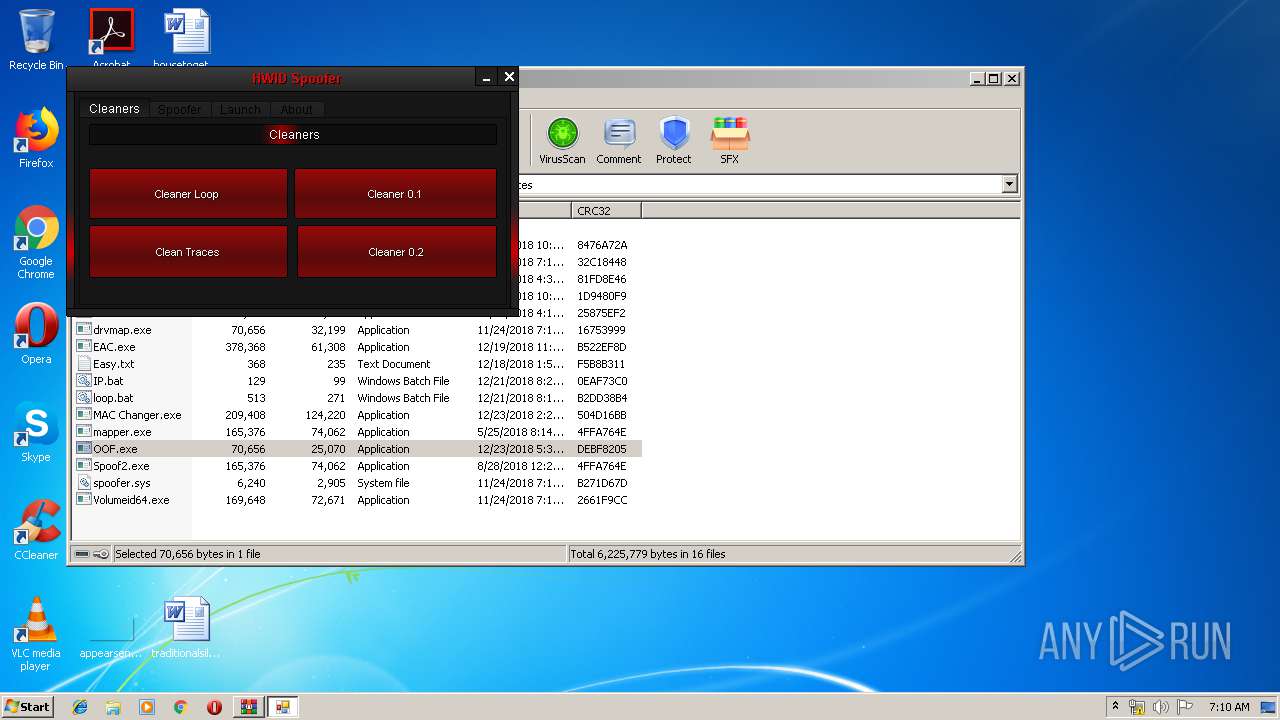Open the Start menu
The width and height of the screenshot is (1280, 720).
[x=28, y=707]
